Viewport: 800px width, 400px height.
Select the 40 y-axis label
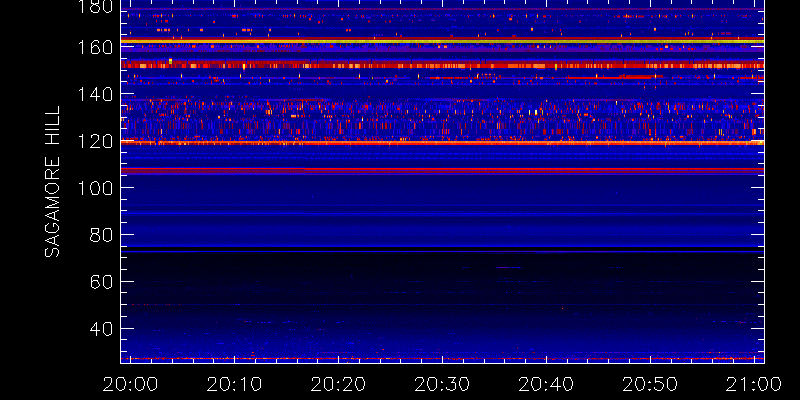(101, 329)
